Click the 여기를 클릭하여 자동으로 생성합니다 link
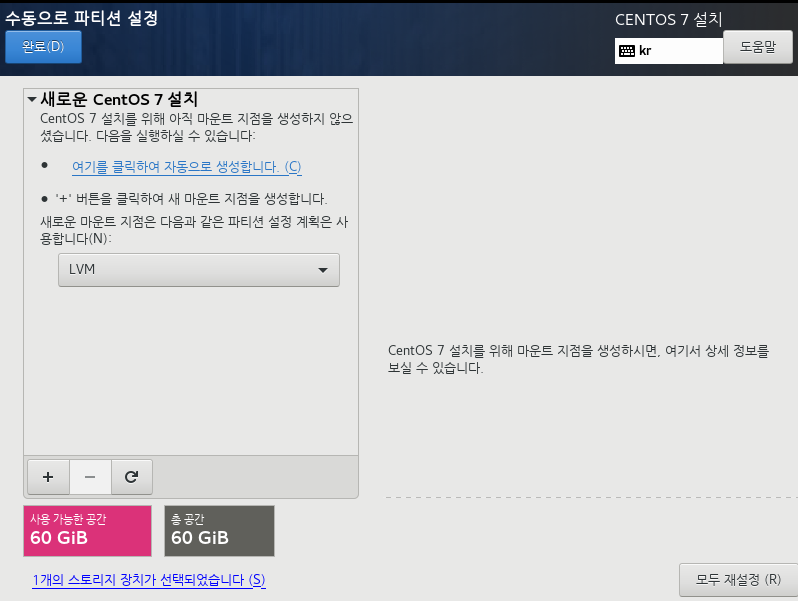The width and height of the screenshot is (798, 601). (187, 167)
